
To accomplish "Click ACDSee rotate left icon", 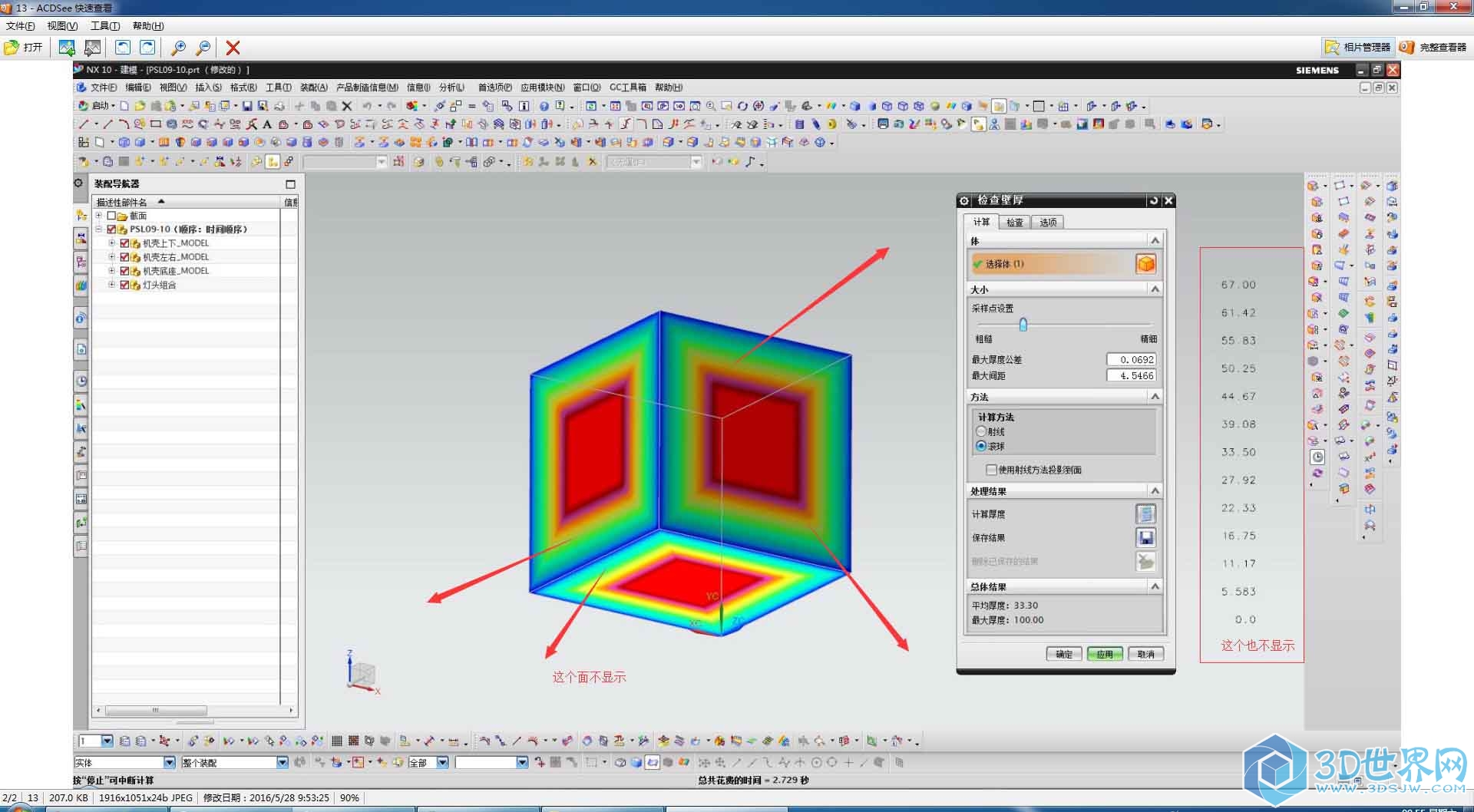I will tap(123, 48).
